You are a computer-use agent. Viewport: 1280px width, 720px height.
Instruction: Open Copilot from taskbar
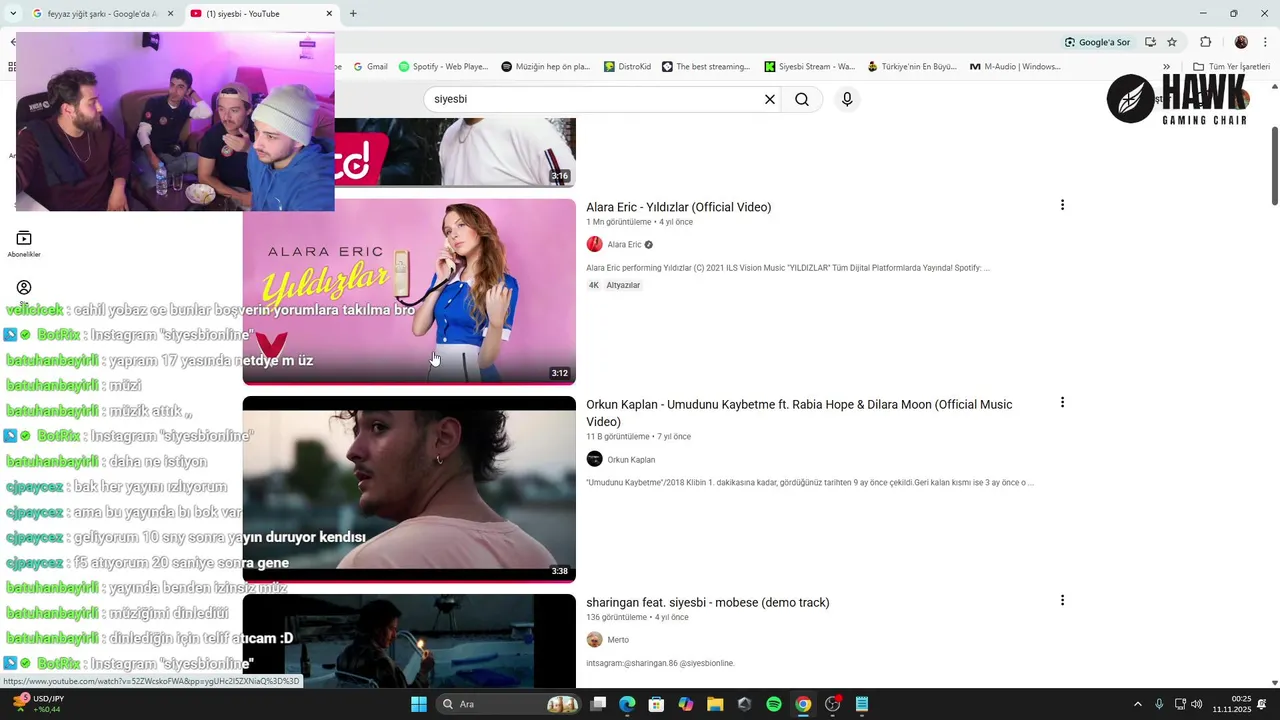click(686, 704)
